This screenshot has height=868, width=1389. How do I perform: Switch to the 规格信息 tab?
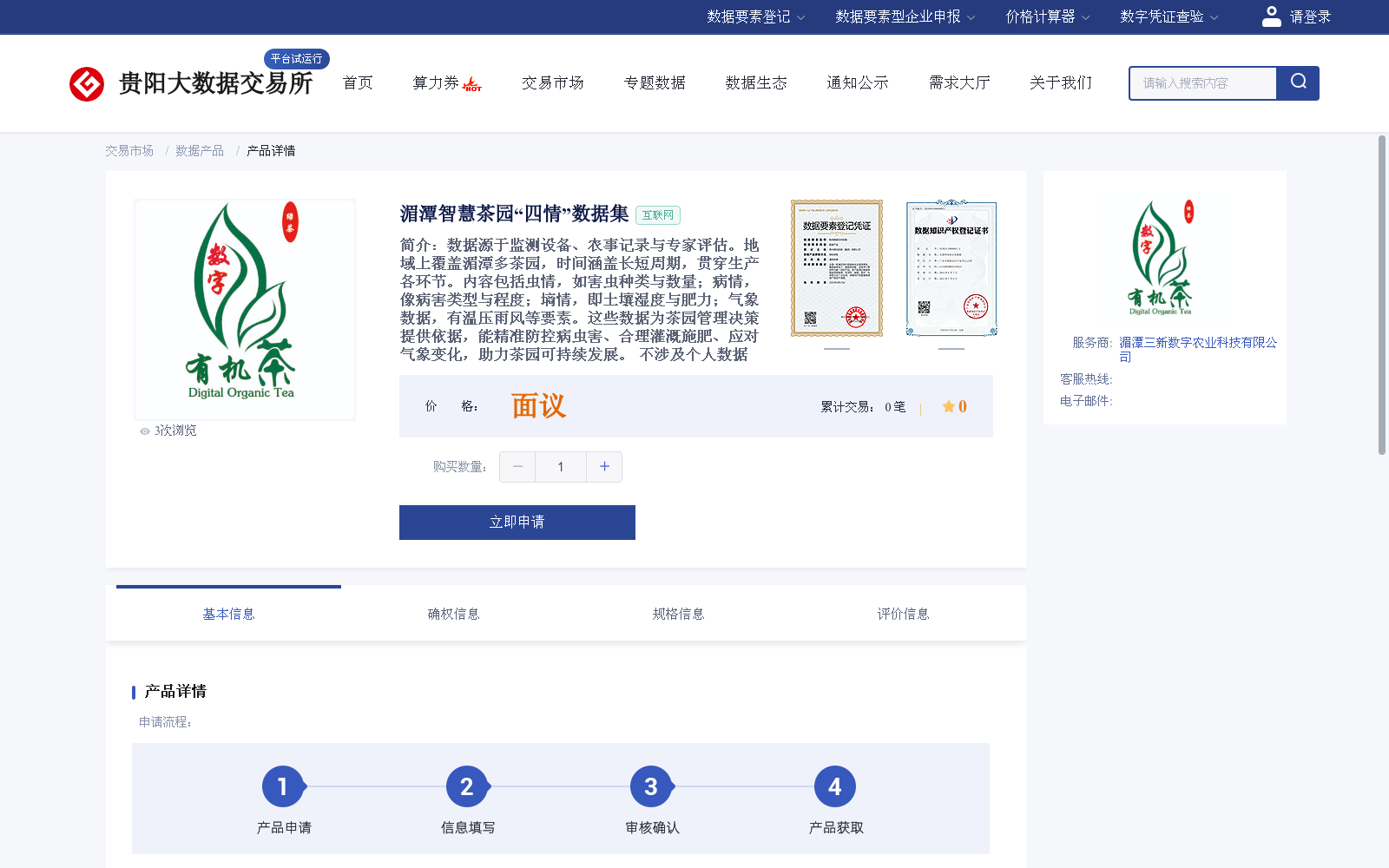(678, 615)
